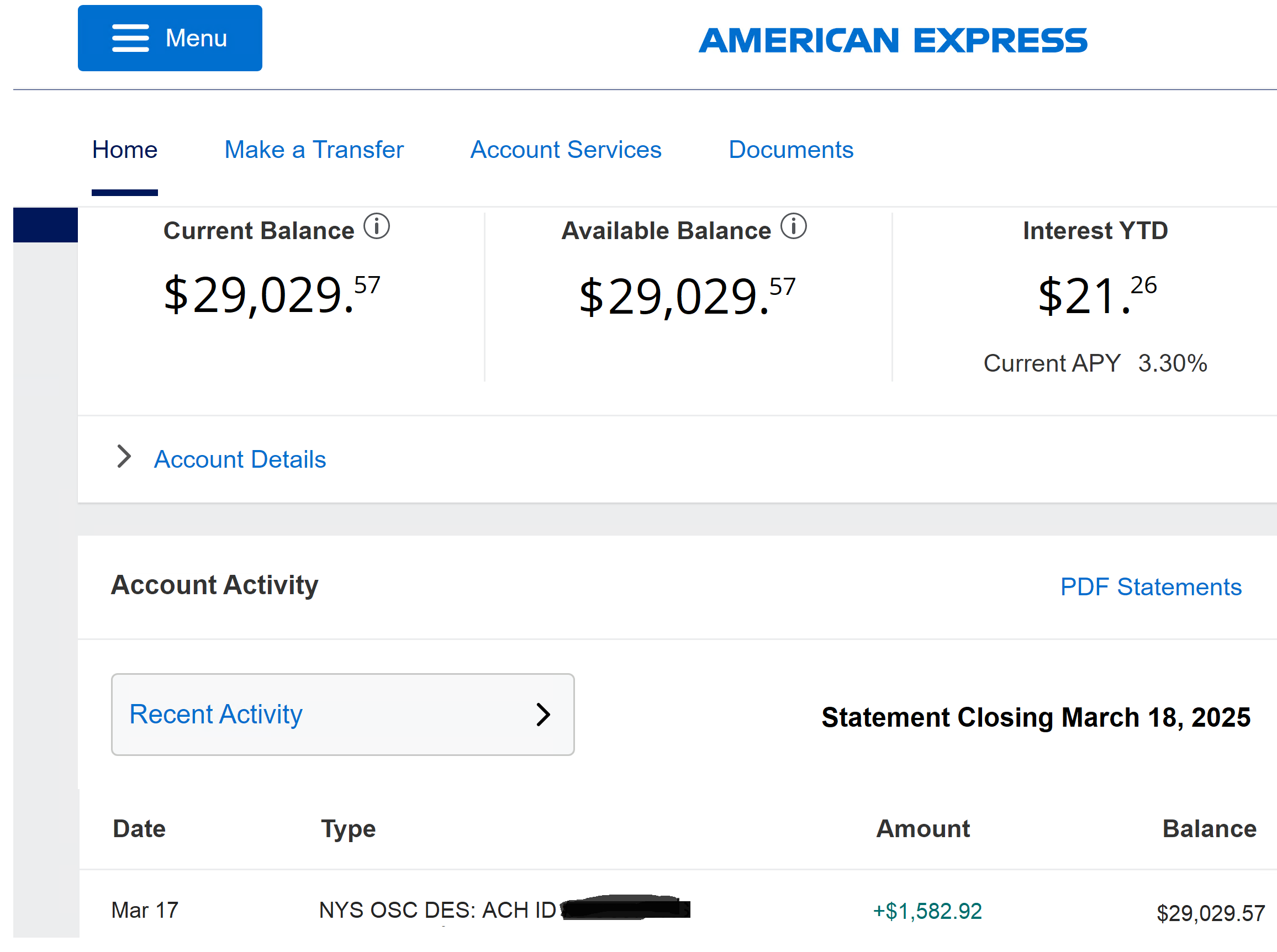Image resolution: width=1277 pixels, height=952 pixels.
Task: Click the Recent Activity arrow chevron
Action: coord(543,715)
